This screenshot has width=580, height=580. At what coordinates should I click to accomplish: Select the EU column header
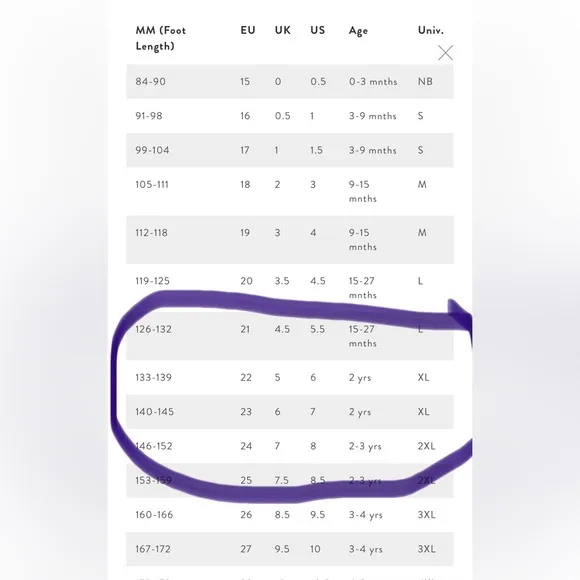pyautogui.click(x=248, y=30)
